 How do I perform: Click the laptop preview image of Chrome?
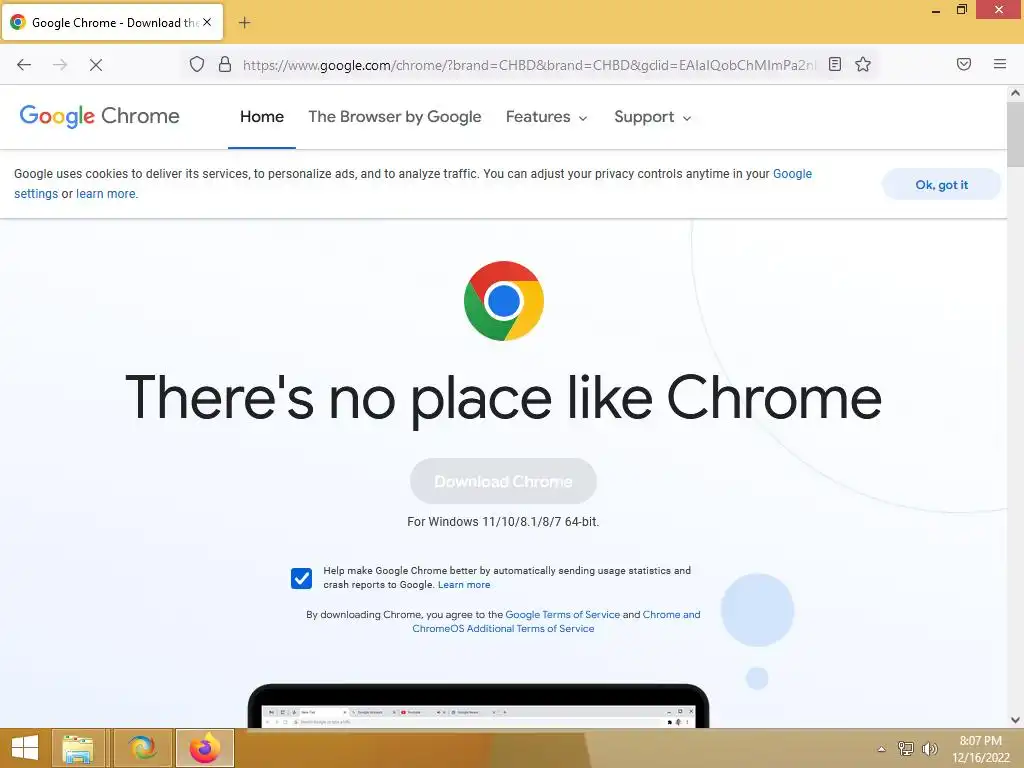(478, 705)
